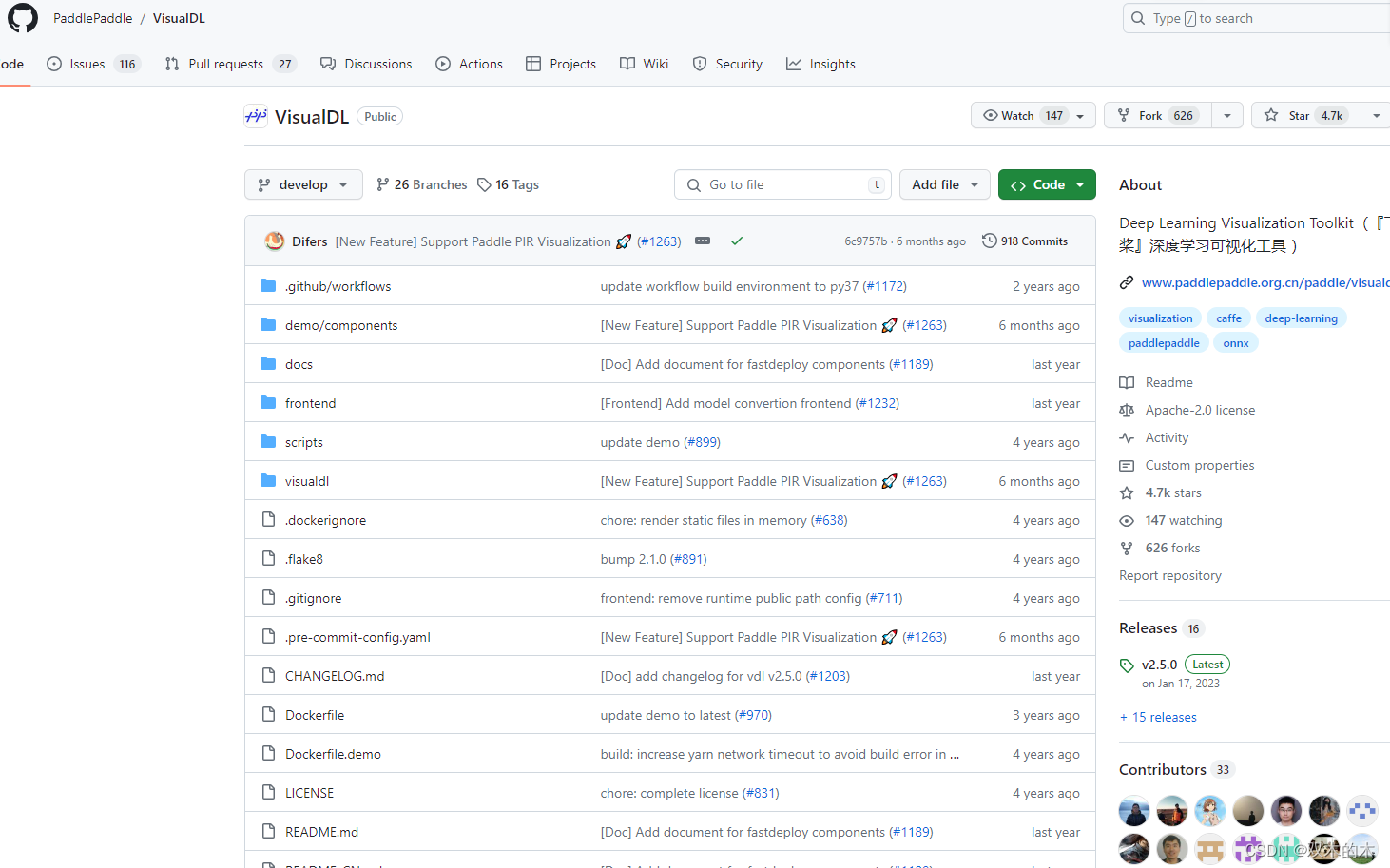Open the Apache-2.0 license link
This screenshot has height=868, width=1390.
pyautogui.click(x=1200, y=410)
